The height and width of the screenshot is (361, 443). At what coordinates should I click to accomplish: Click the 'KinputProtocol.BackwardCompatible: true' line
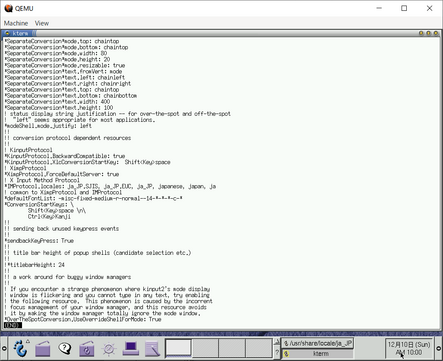(x=65, y=156)
